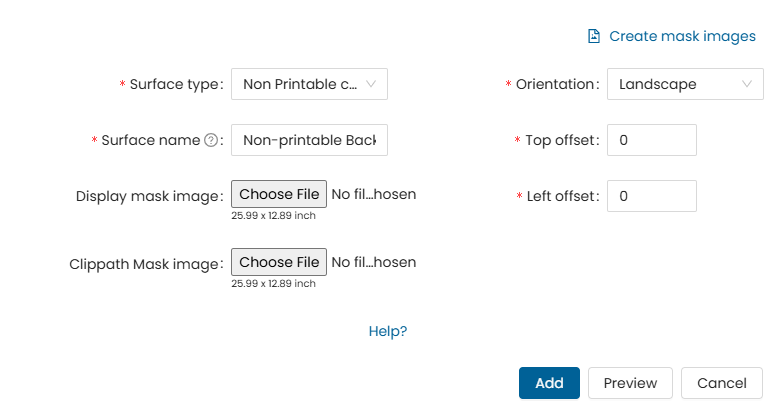The height and width of the screenshot is (407, 771).
Task: Click the chevron arrow in Orientation box
Action: 747,84
